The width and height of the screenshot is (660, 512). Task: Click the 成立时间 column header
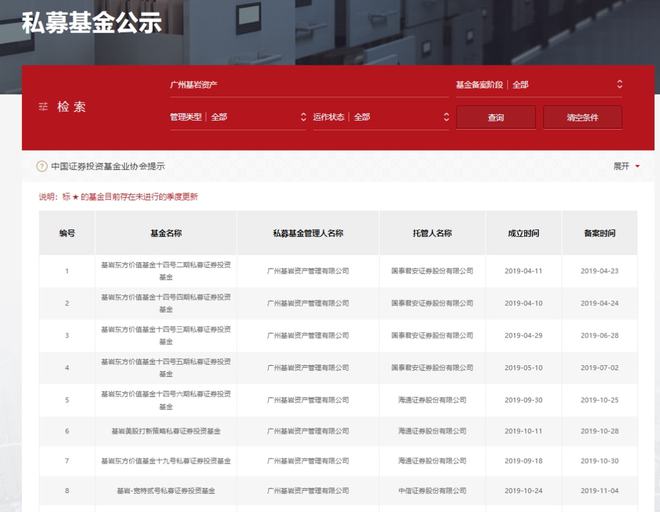[x=524, y=233]
